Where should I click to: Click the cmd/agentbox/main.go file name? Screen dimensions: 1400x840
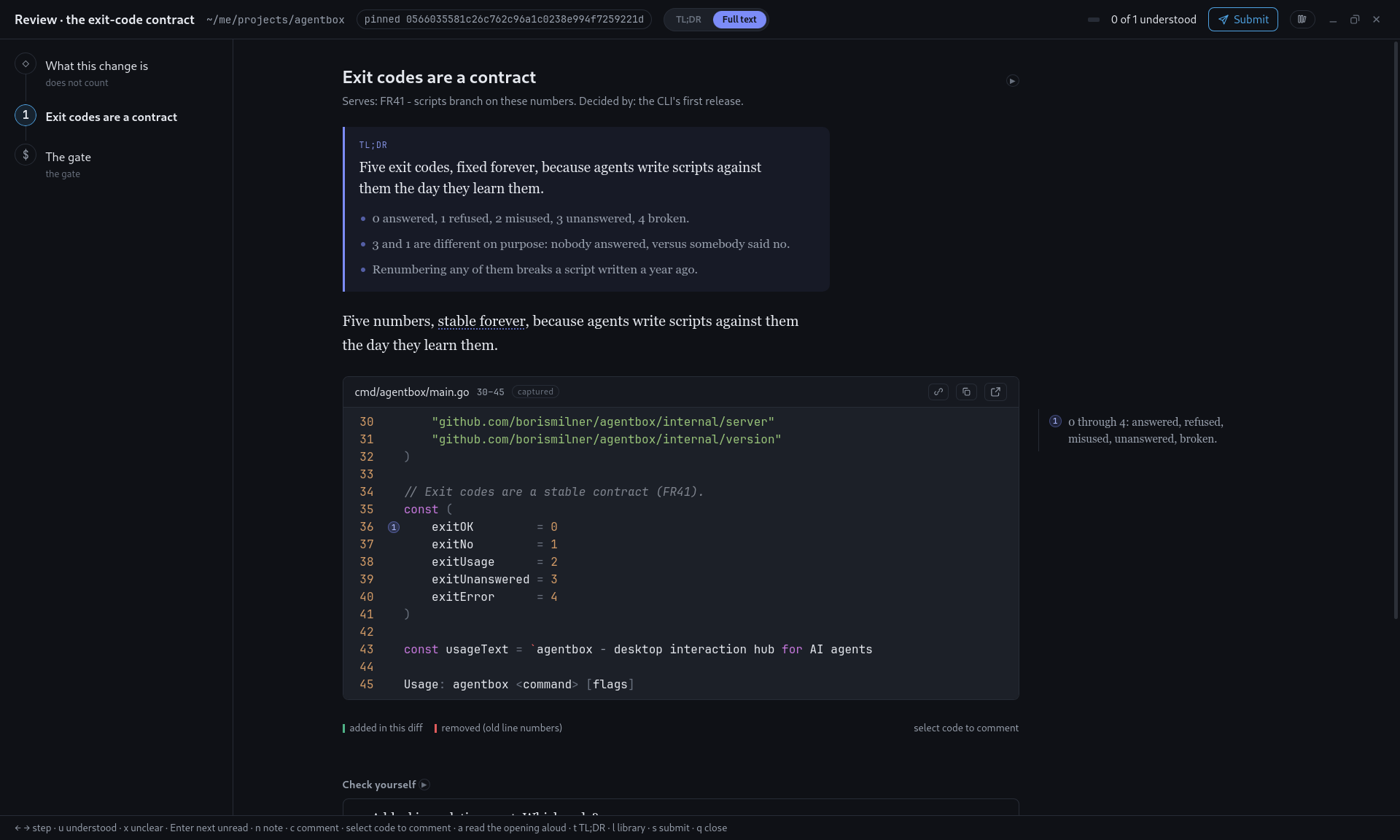411,392
